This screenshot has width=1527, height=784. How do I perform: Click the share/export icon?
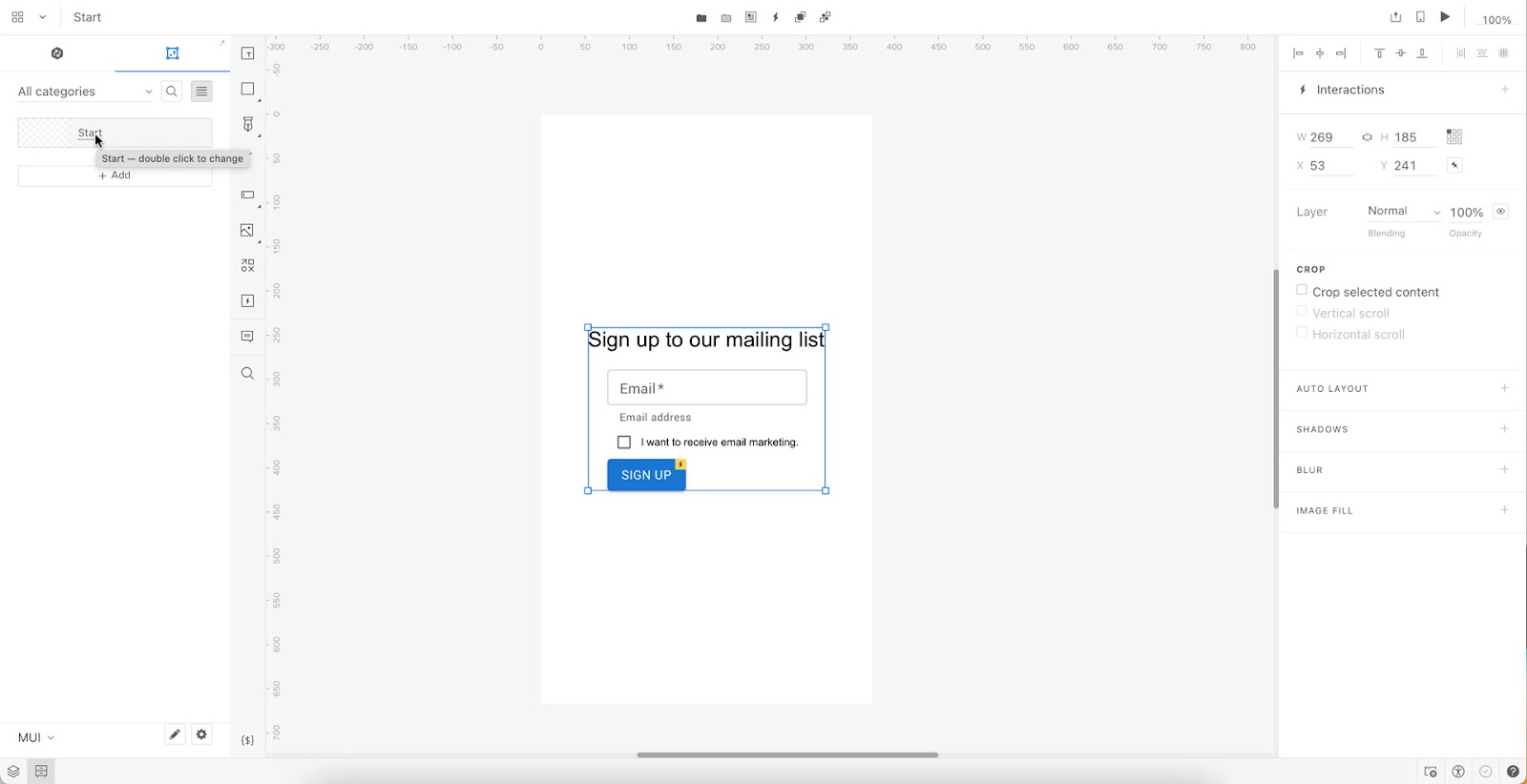click(1395, 17)
